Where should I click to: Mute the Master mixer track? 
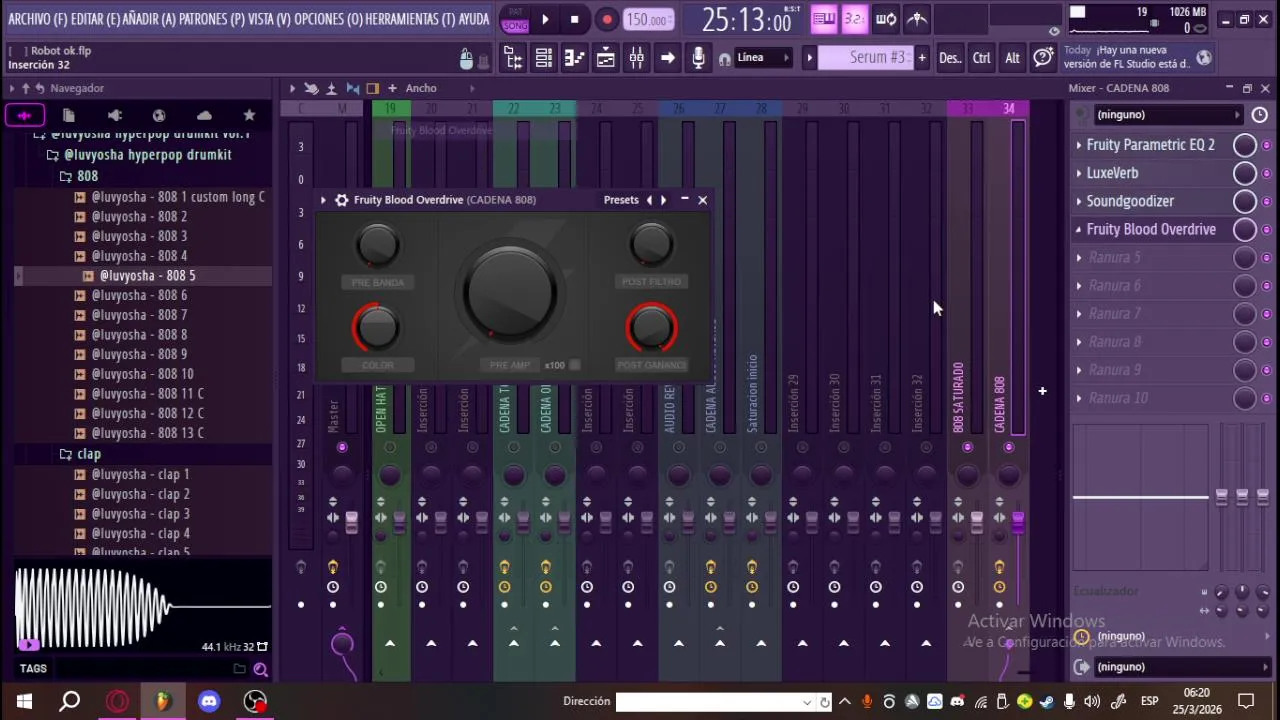(x=342, y=447)
